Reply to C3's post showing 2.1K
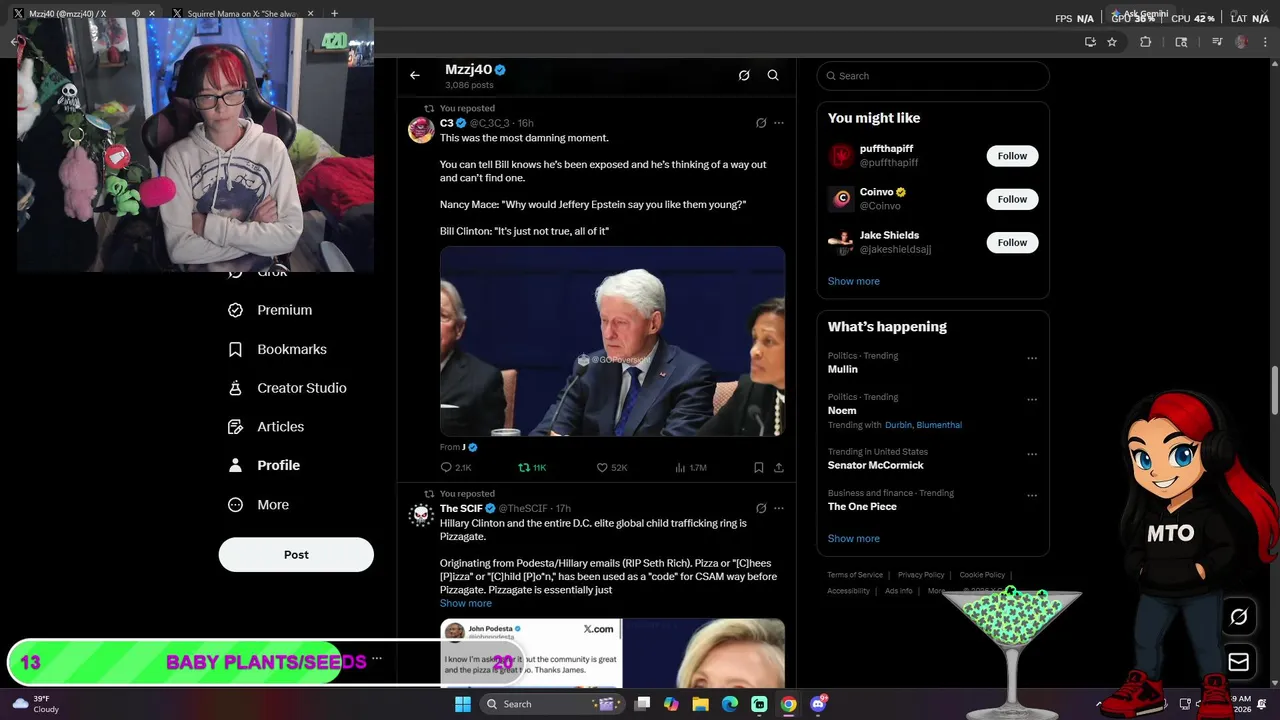This screenshot has height=720, width=1280. pos(456,467)
